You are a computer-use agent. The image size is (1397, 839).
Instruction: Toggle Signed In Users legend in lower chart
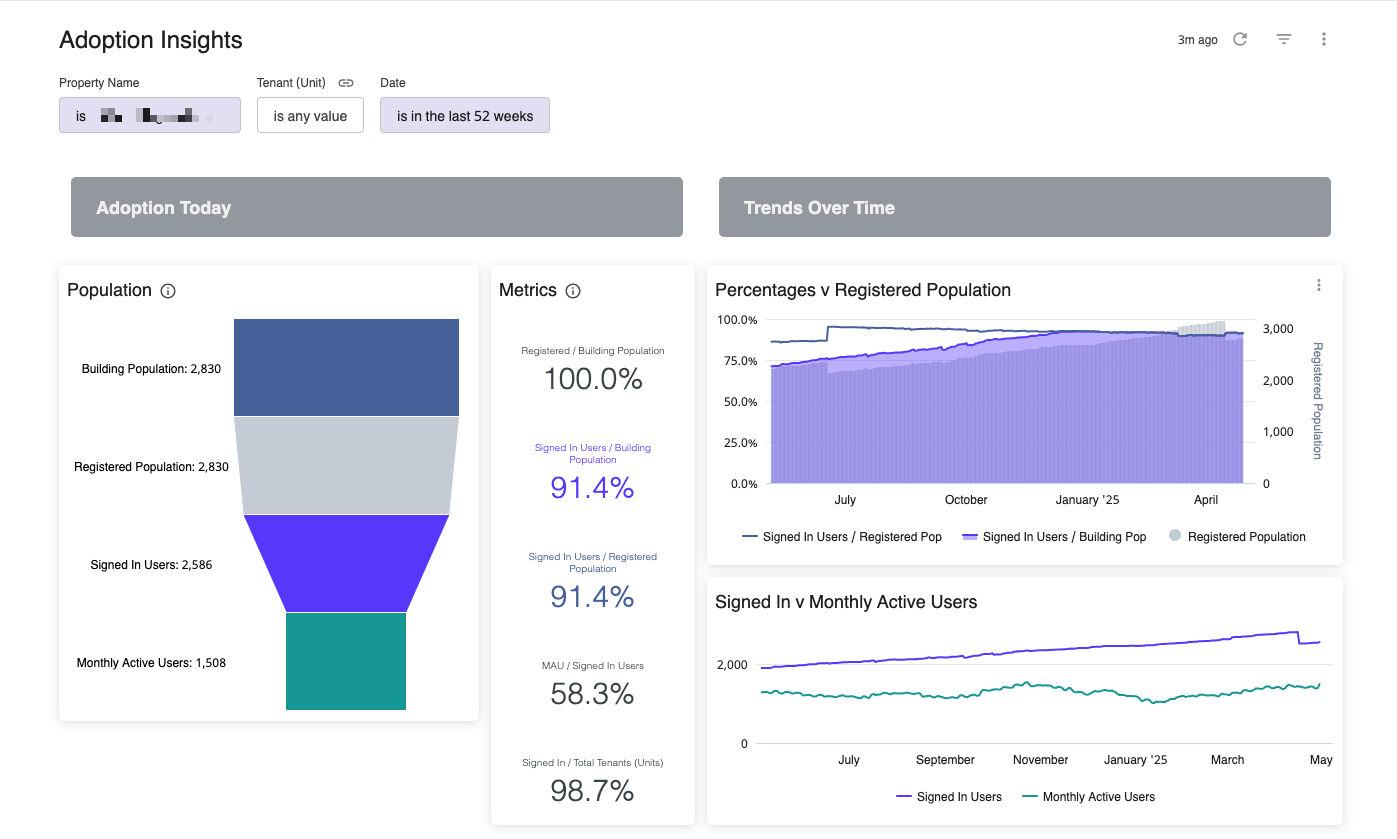coord(949,797)
